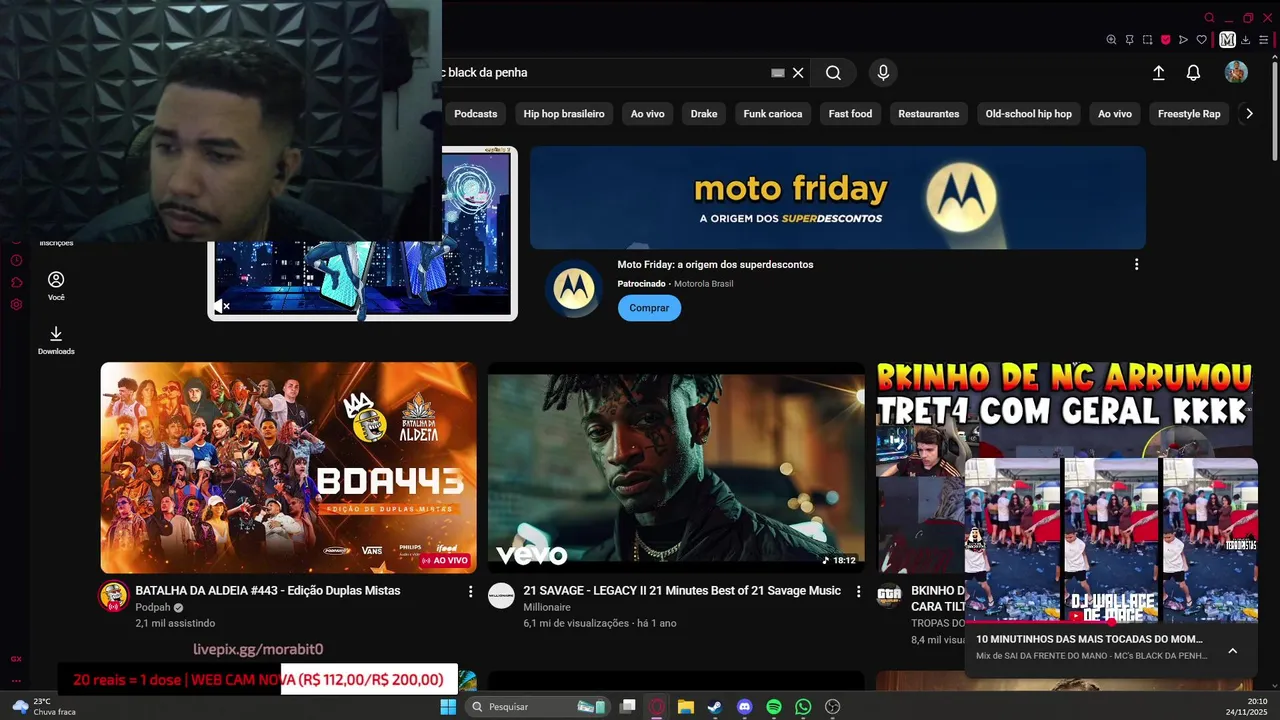Open Opera easy setup sliders icon

point(1264,40)
